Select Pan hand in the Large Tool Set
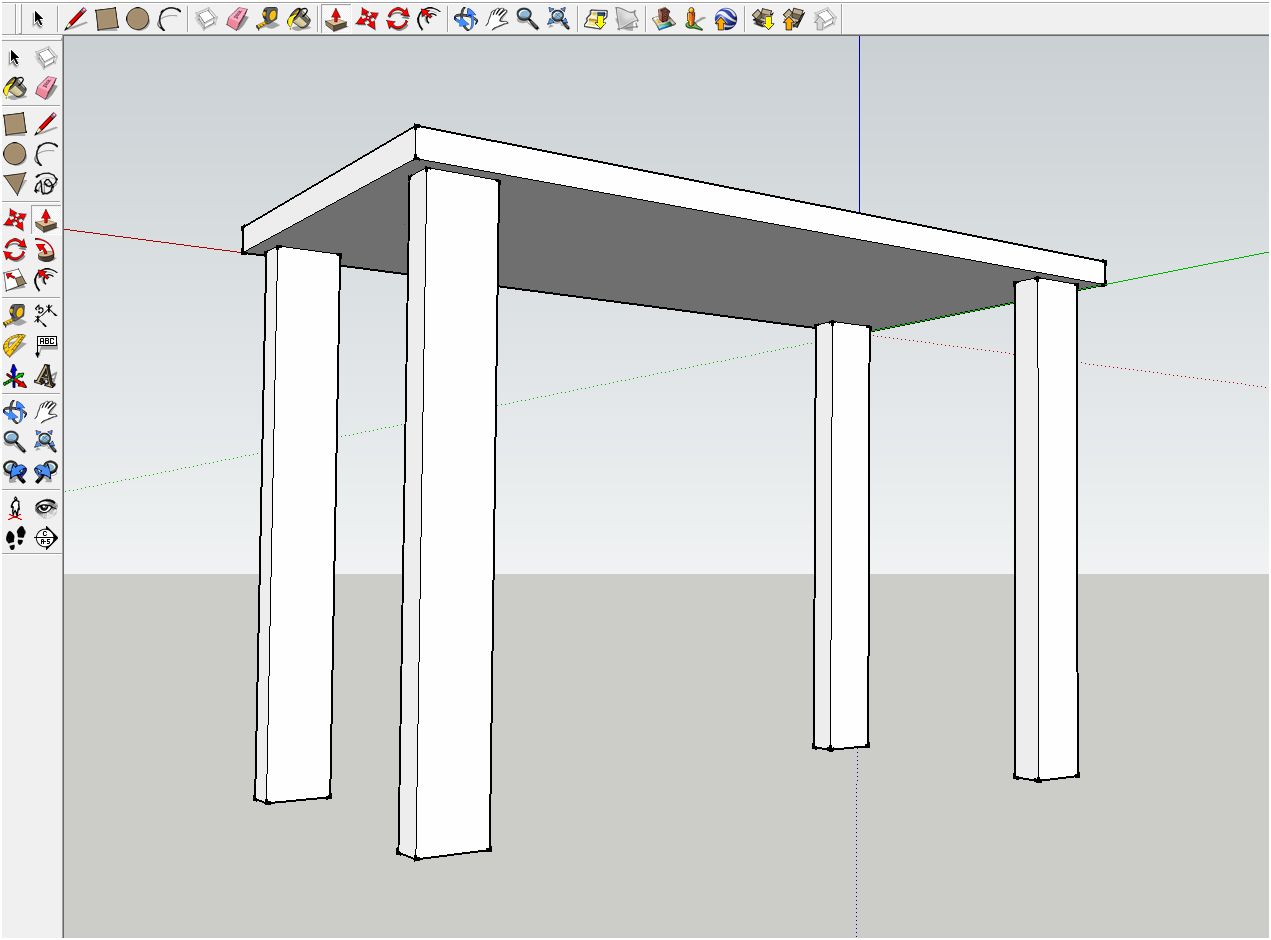 (x=46, y=411)
